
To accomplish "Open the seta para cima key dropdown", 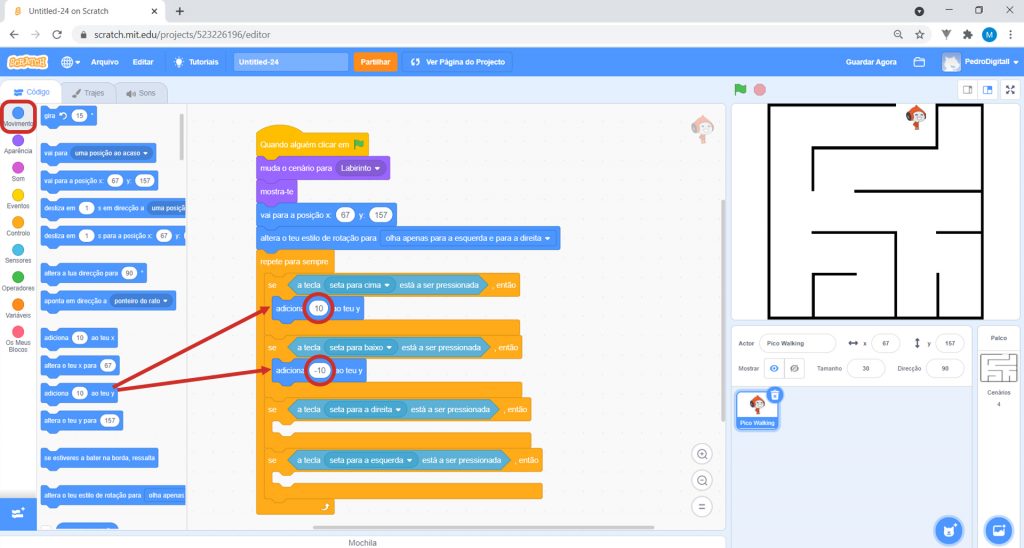I will (360, 285).
